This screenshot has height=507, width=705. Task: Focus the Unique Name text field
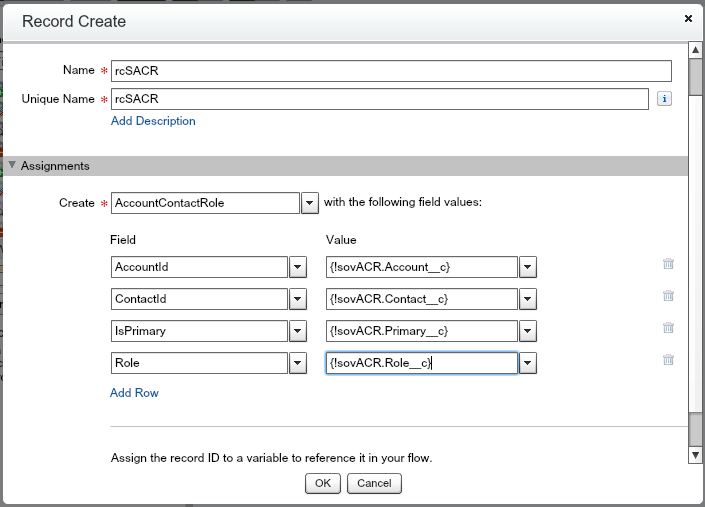[x=380, y=98]
